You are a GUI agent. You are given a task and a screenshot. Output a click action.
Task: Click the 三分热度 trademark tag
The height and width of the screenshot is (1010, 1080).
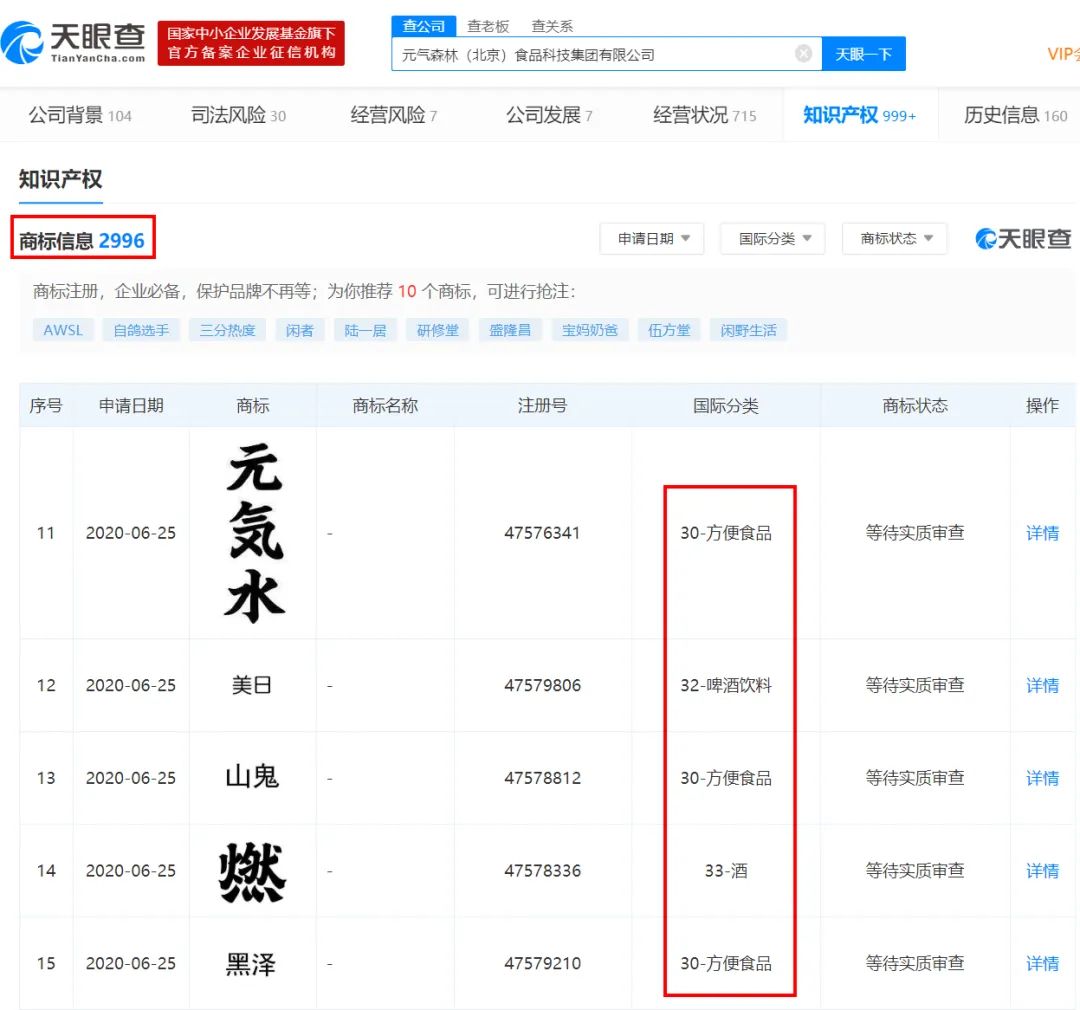pyautogui.click(x=227, y=330)
